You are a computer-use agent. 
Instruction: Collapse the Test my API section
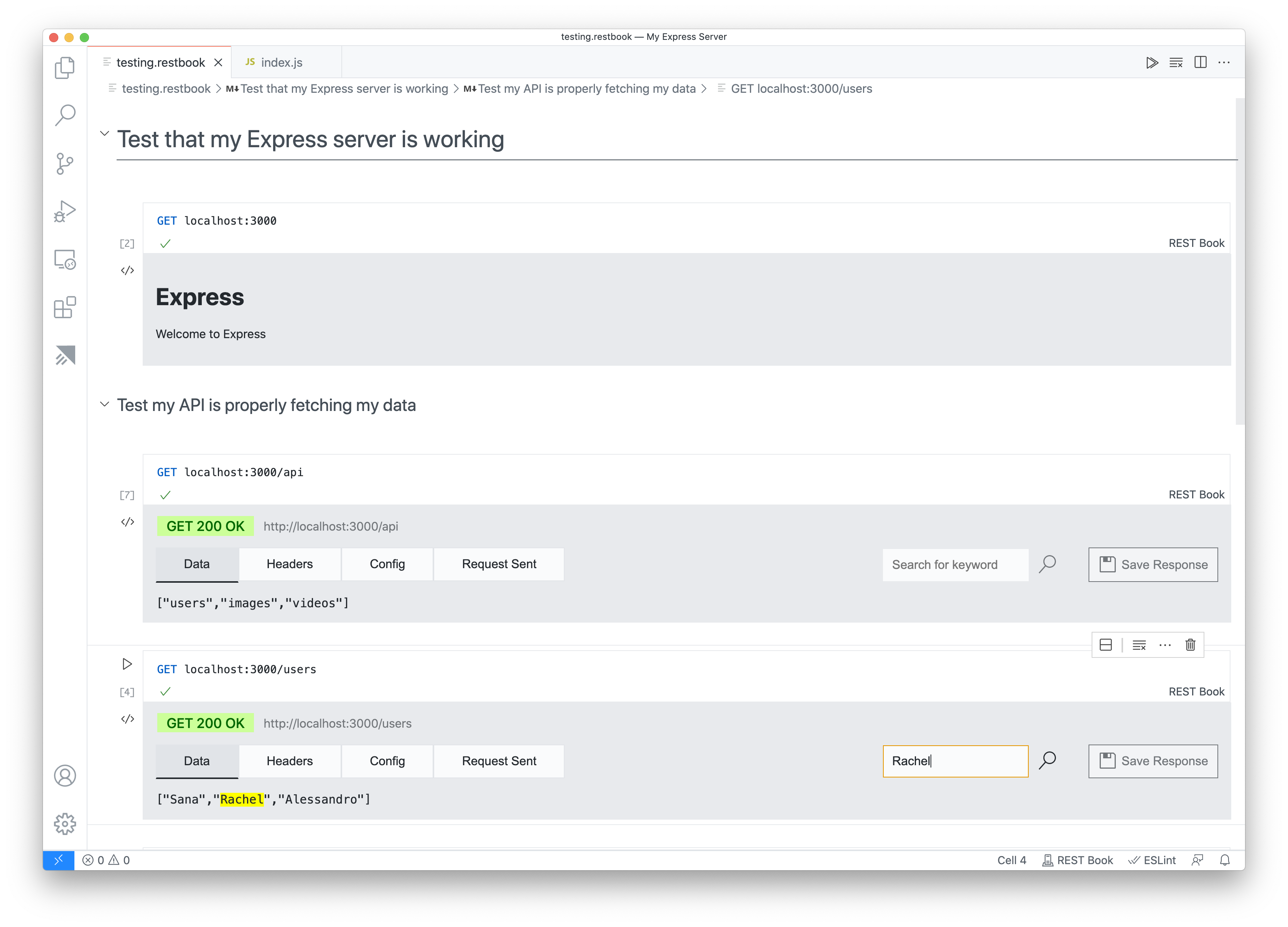click(105, 405)
